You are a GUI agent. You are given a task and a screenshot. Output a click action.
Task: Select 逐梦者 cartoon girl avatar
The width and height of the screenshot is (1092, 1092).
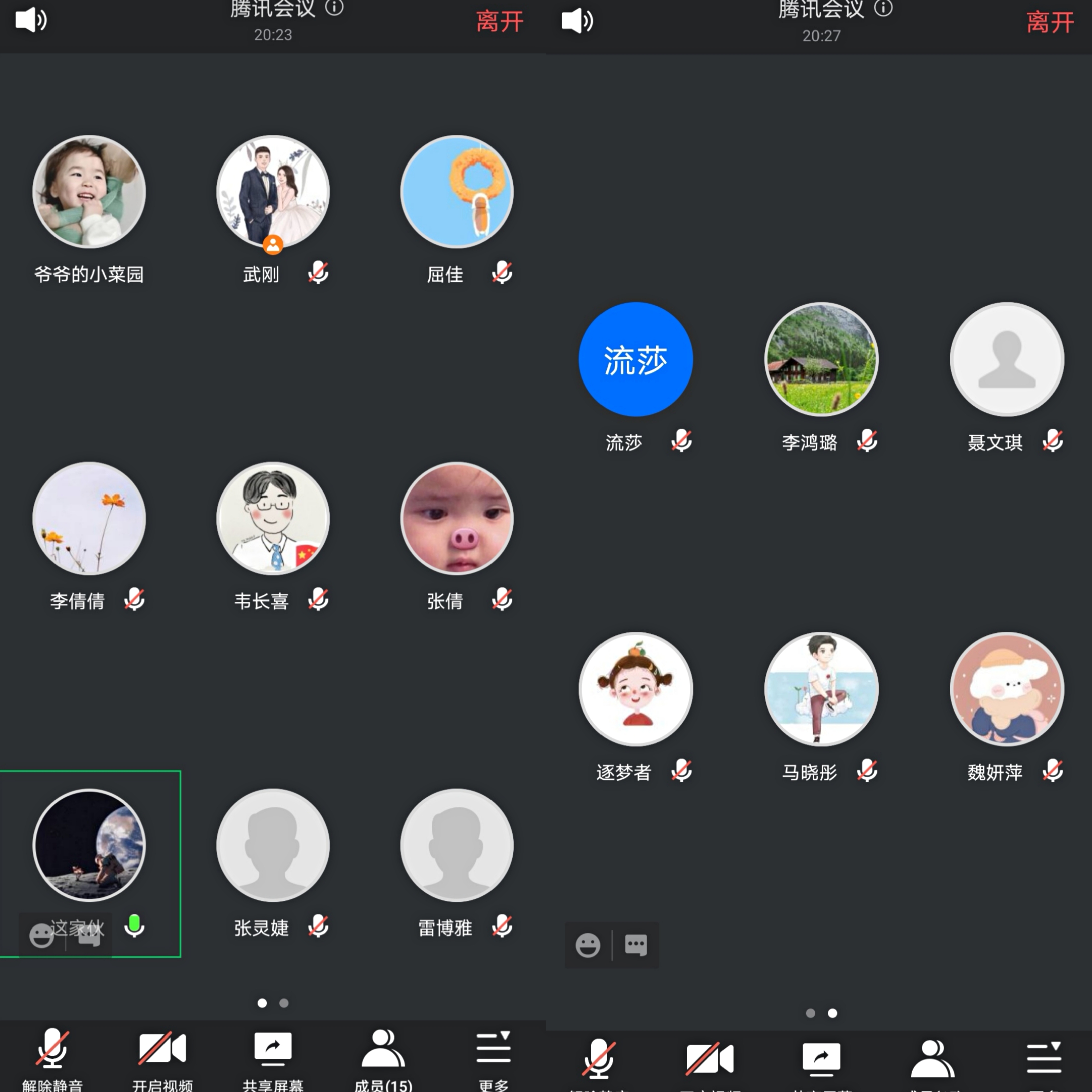click(x=636, y=688)
